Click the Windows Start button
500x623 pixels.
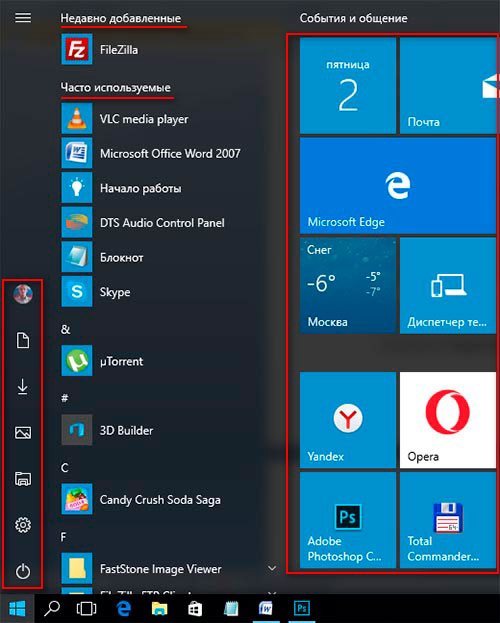click(17, 608)
